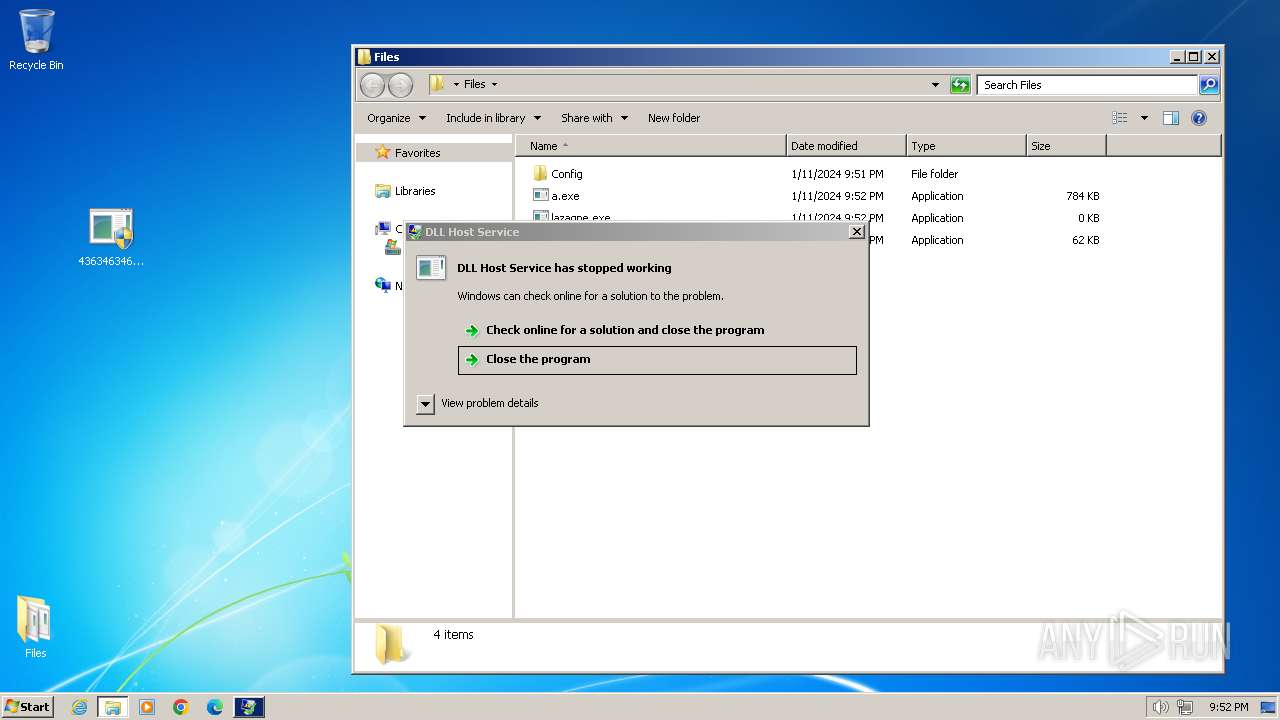
Task: Expand the view options dropdown arrow
Action: point(1144,118)
